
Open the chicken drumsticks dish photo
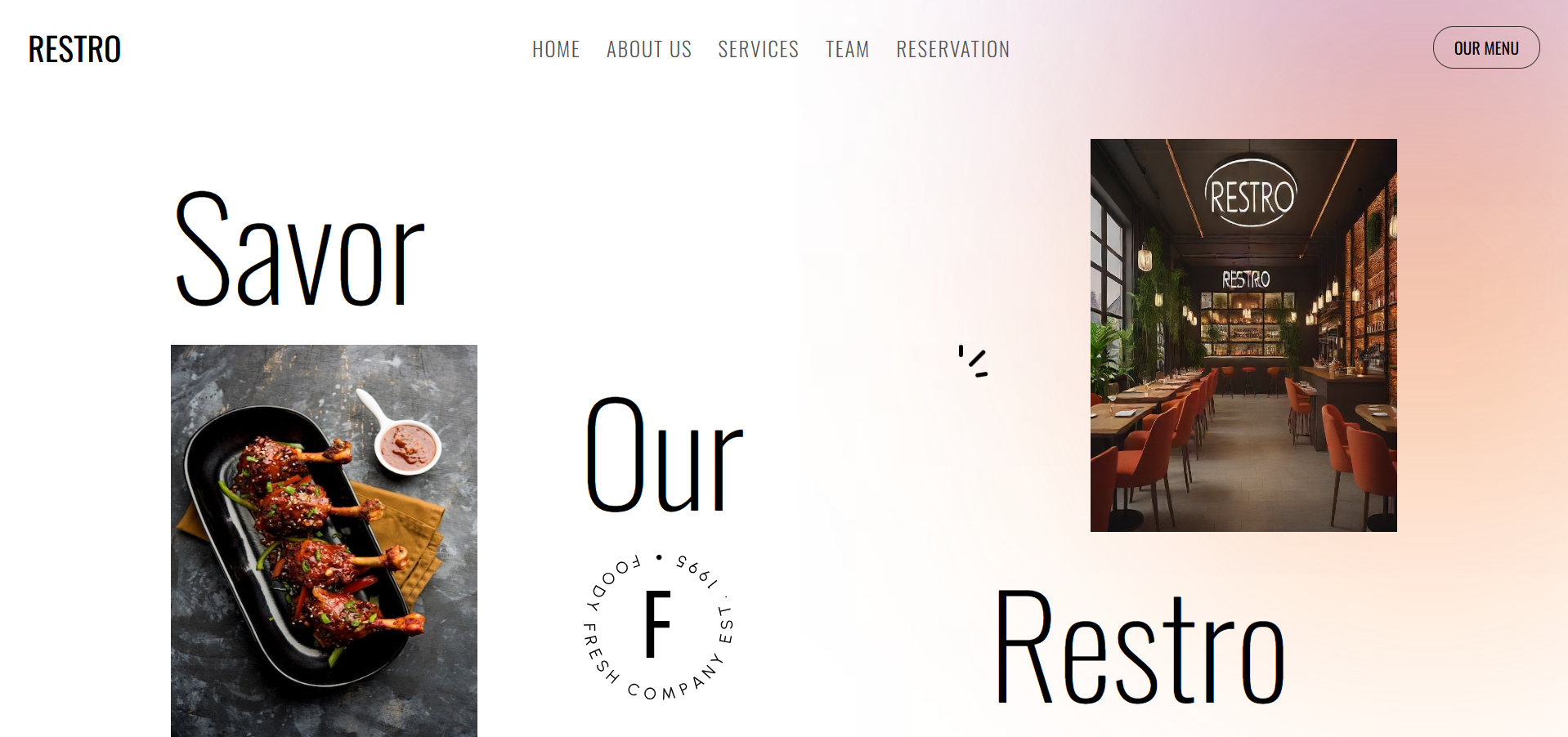point(324,540)
